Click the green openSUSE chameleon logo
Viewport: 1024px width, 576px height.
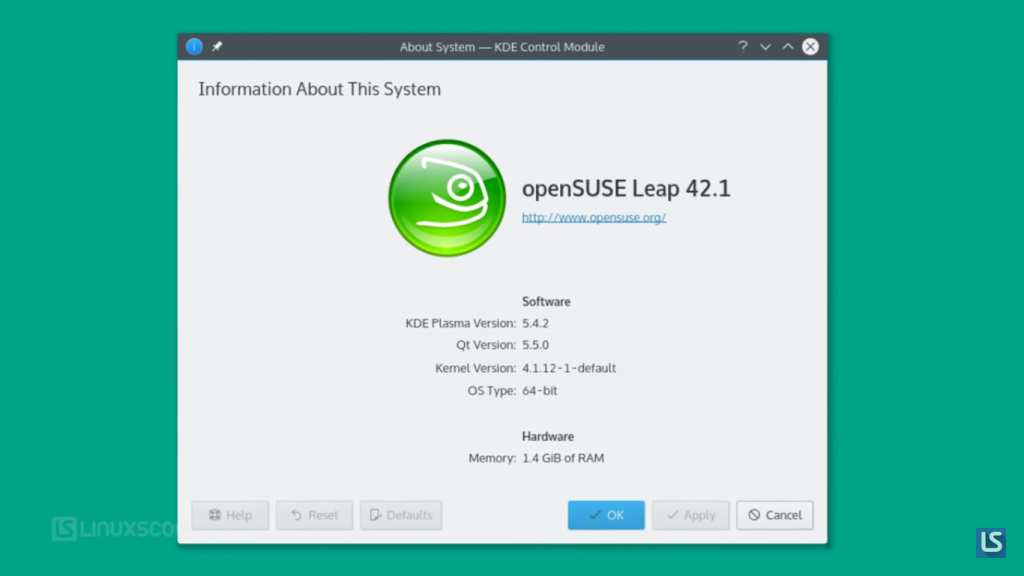coord(447,198)
